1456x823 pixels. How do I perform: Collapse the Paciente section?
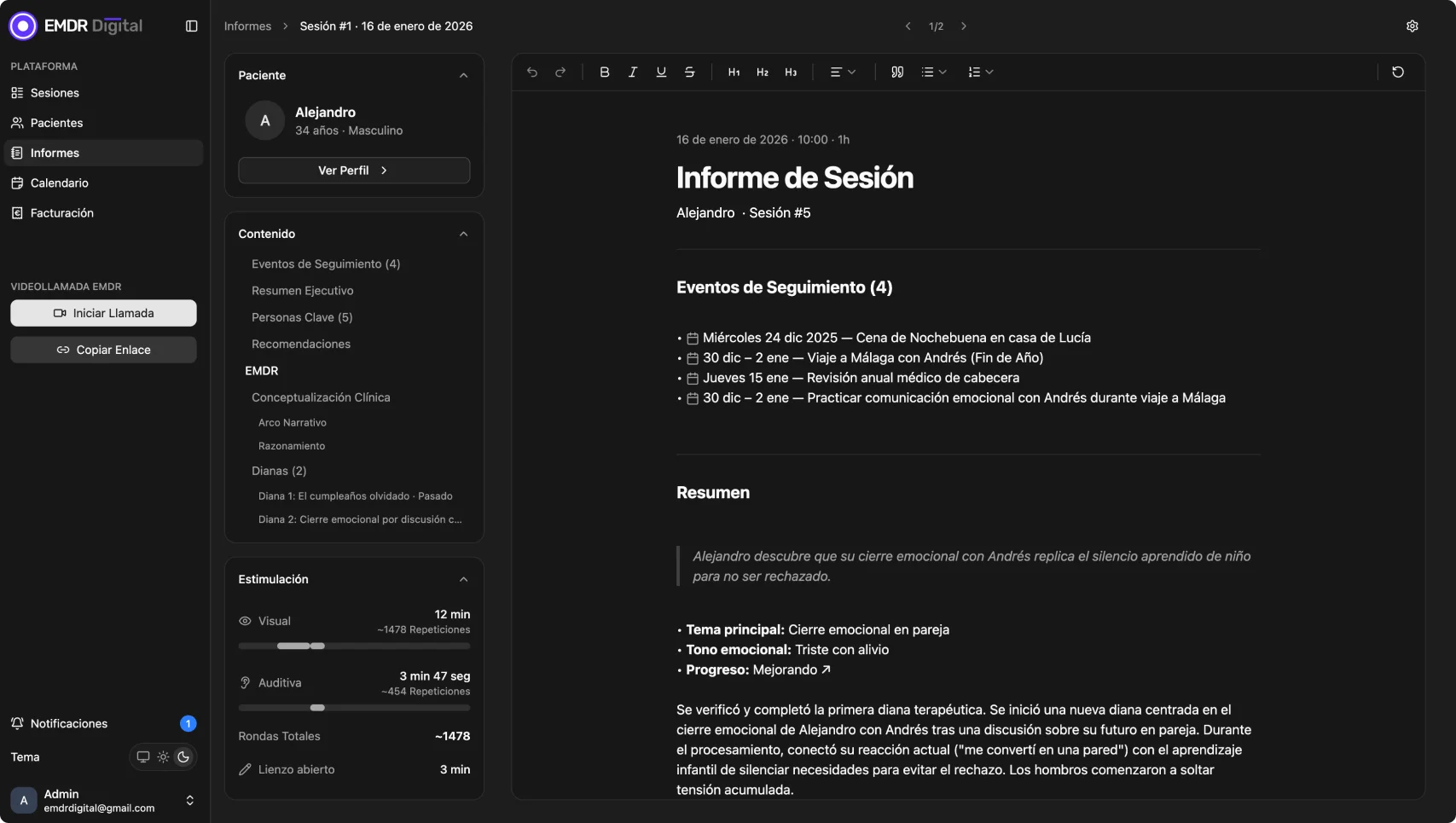click(463, 75)
